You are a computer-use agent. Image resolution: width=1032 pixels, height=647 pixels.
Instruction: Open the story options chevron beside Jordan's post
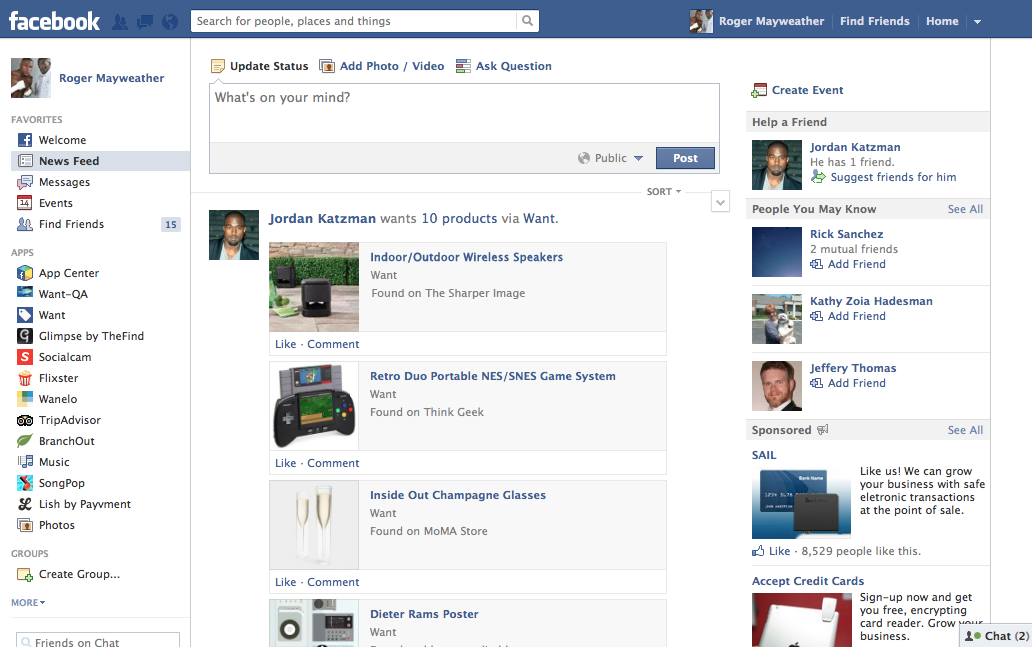(x=721, y=202)
